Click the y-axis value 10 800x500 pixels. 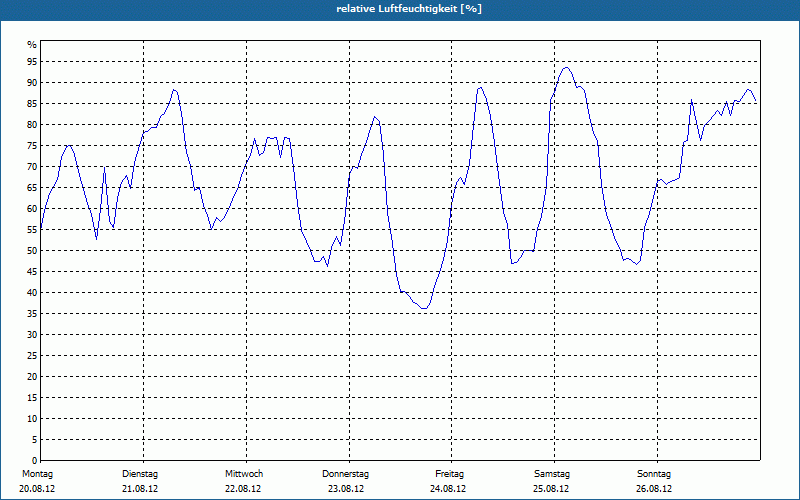point(32,418)
